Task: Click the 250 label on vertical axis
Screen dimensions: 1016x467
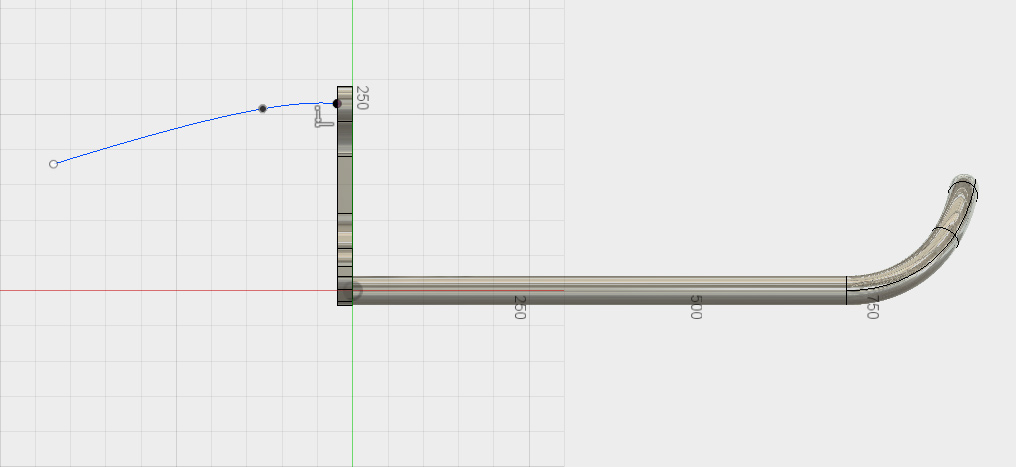Action: 364,97
